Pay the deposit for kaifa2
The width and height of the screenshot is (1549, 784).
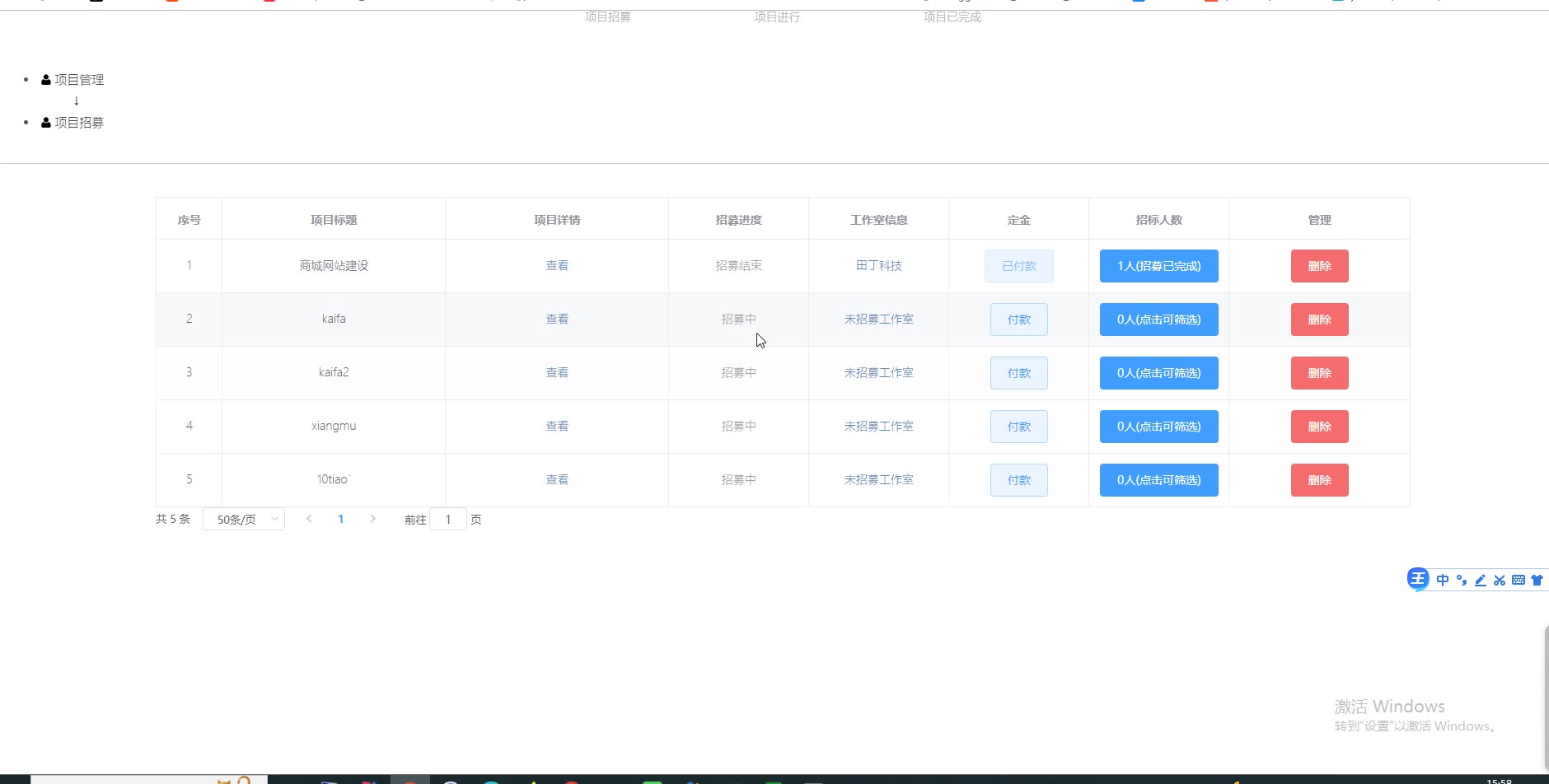(1019, 373)
